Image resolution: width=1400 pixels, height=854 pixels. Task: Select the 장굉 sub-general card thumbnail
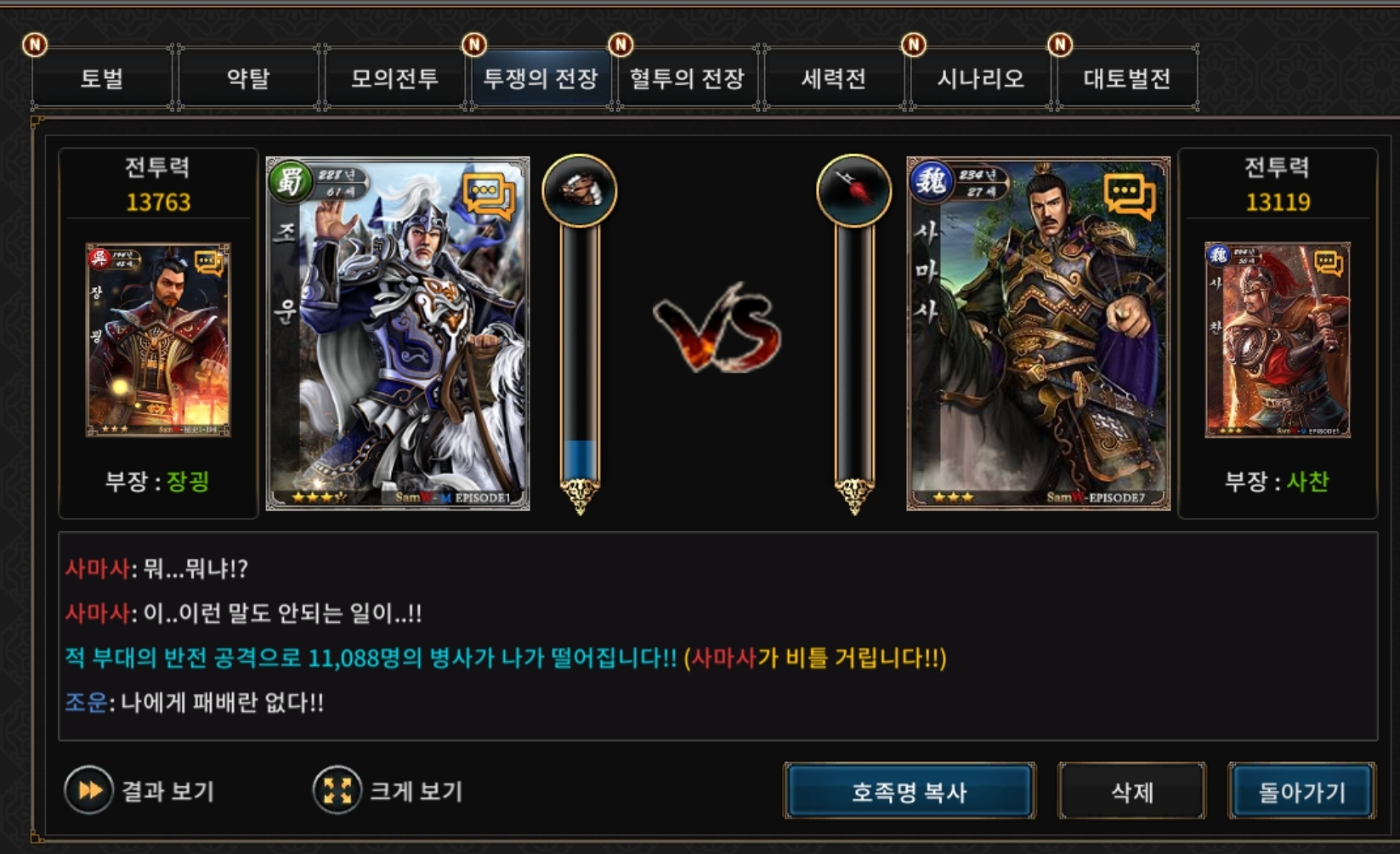click(x=158, y=340)
